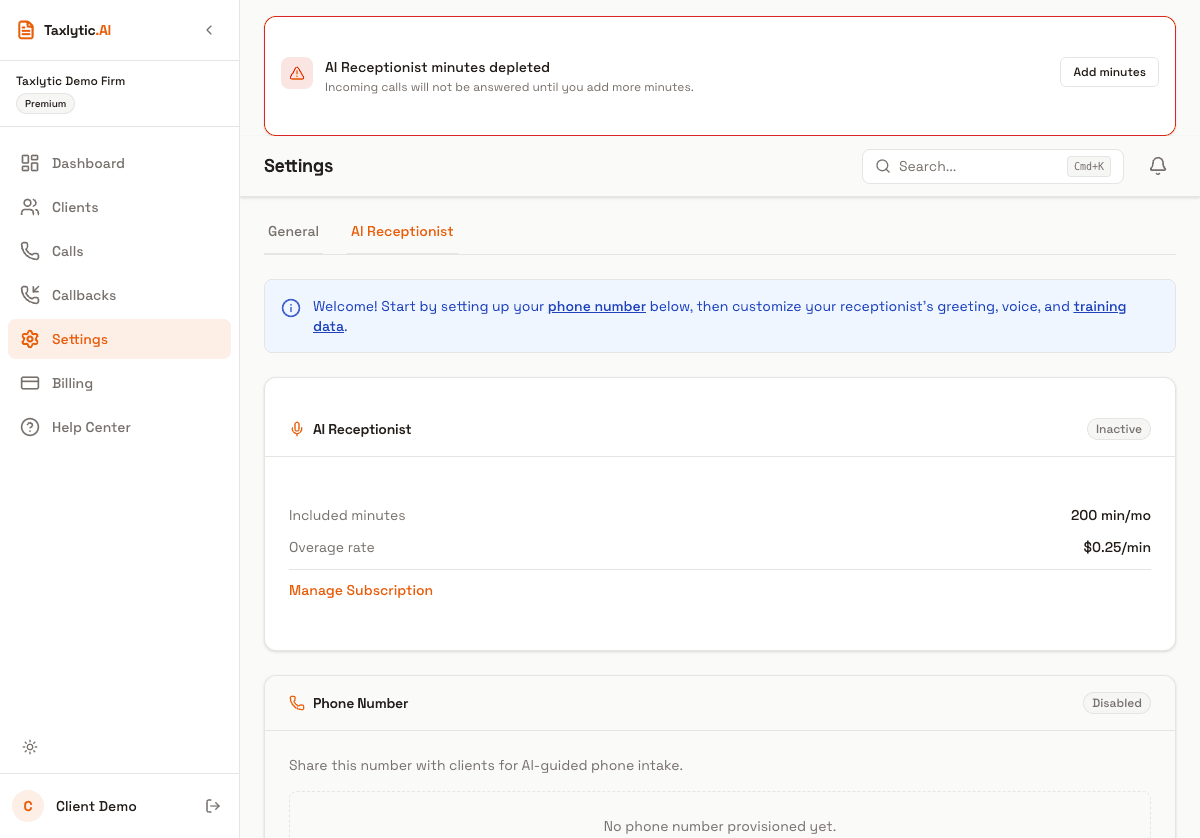The width and height of the screenshot is (1200, 838).
Task: Click the warning triangle in the minutes alert
Action: point(296,72)
